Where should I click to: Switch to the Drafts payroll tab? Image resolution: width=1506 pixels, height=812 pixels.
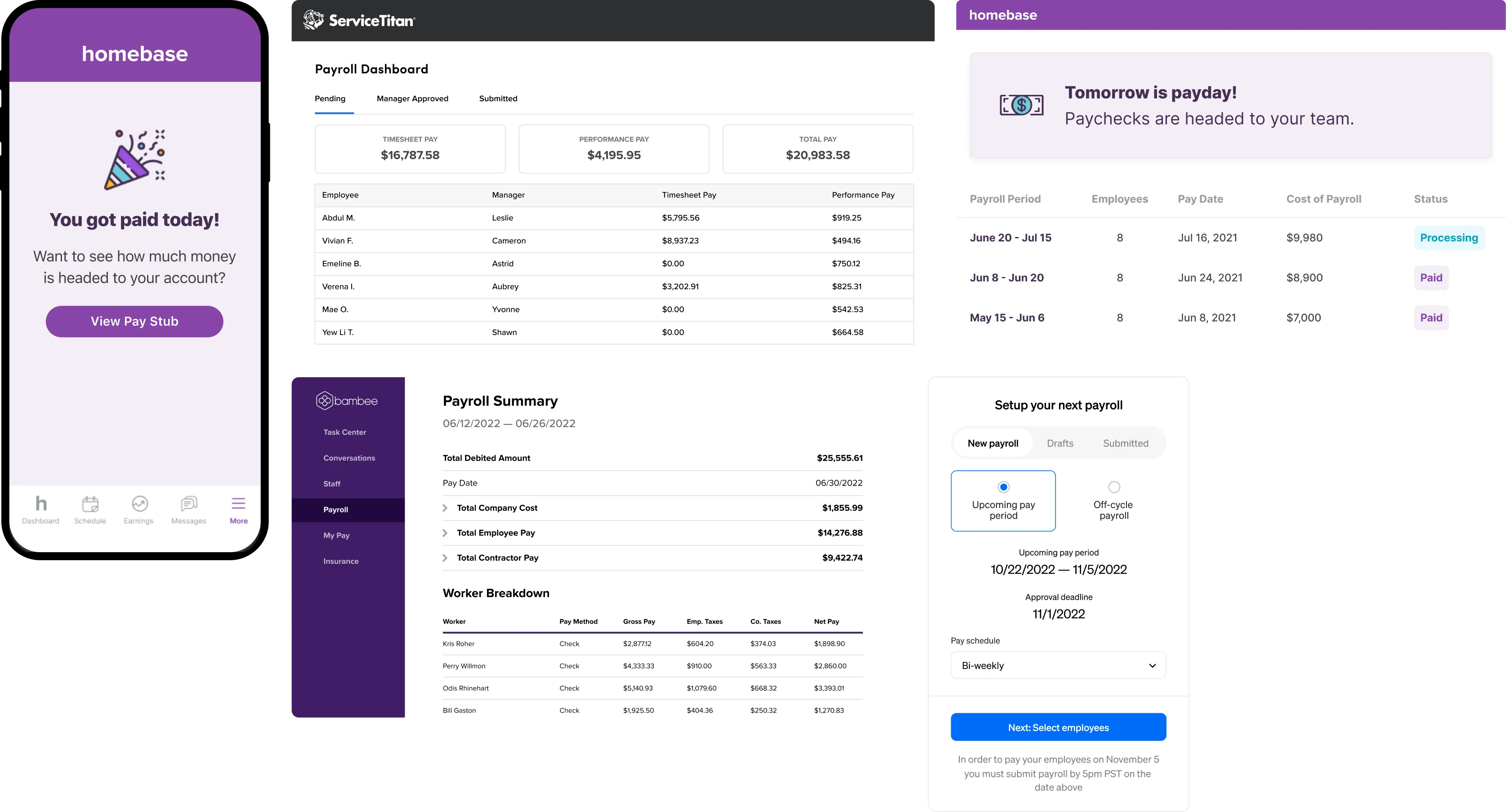click(1060, 443)
